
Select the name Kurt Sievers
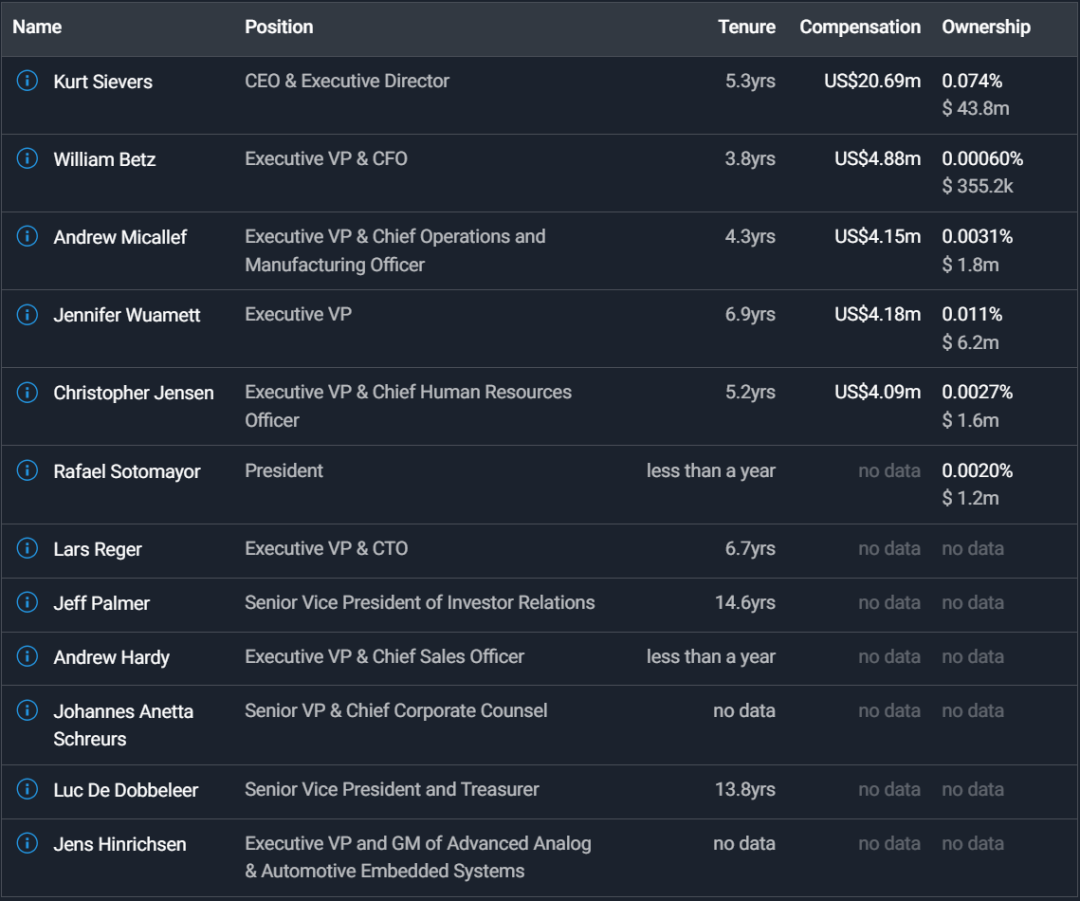[x=103, y=81]
